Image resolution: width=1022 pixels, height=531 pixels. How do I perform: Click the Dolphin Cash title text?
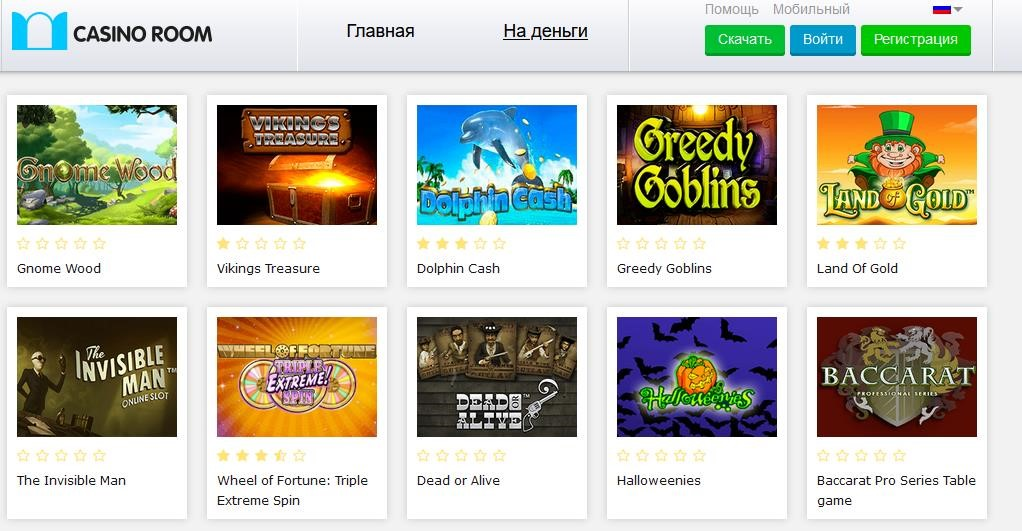[458, 268]
